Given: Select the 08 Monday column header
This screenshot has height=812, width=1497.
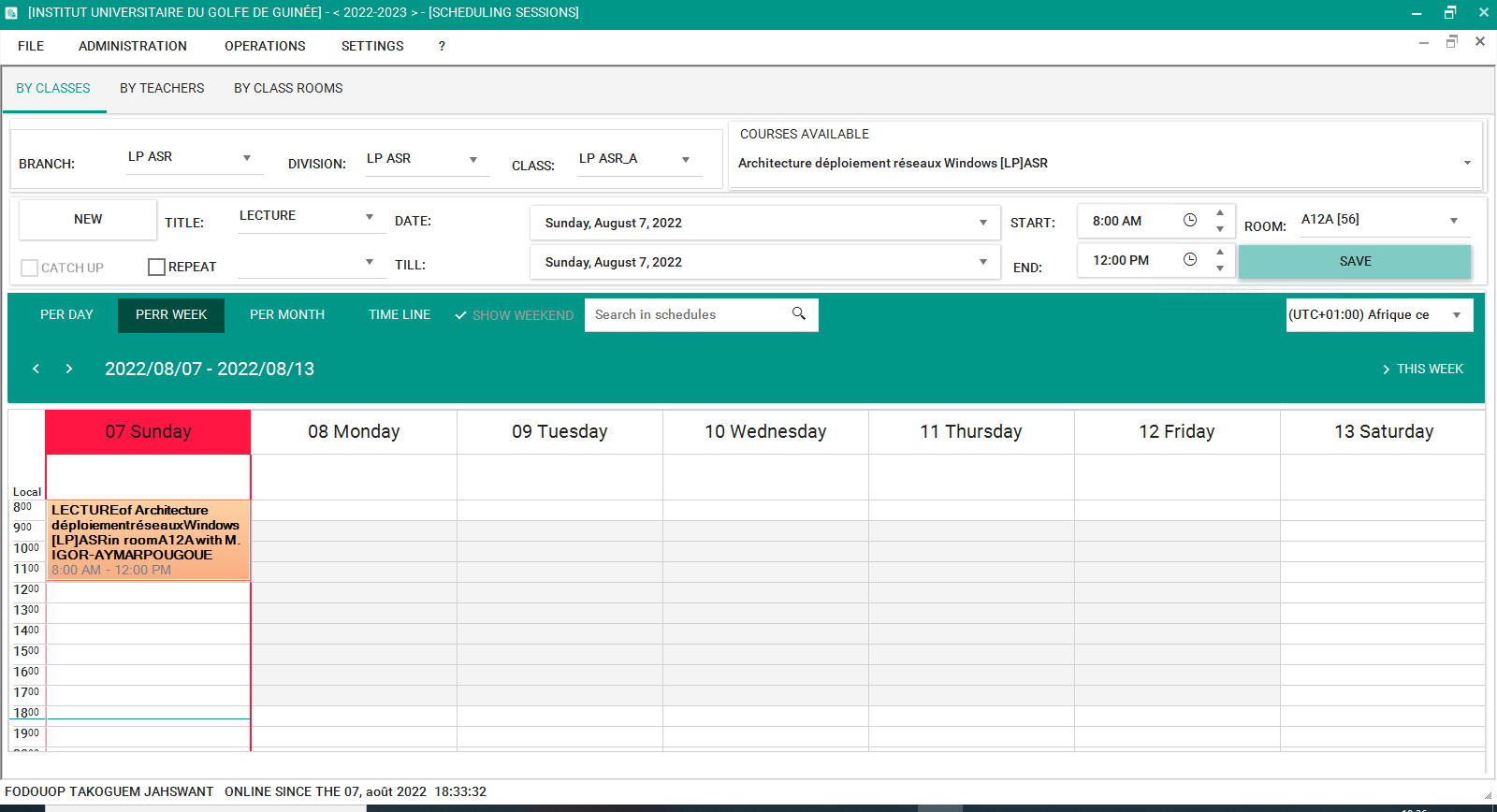Looking at the screenshot, I should pyautogui.click(x=354, y=431).
